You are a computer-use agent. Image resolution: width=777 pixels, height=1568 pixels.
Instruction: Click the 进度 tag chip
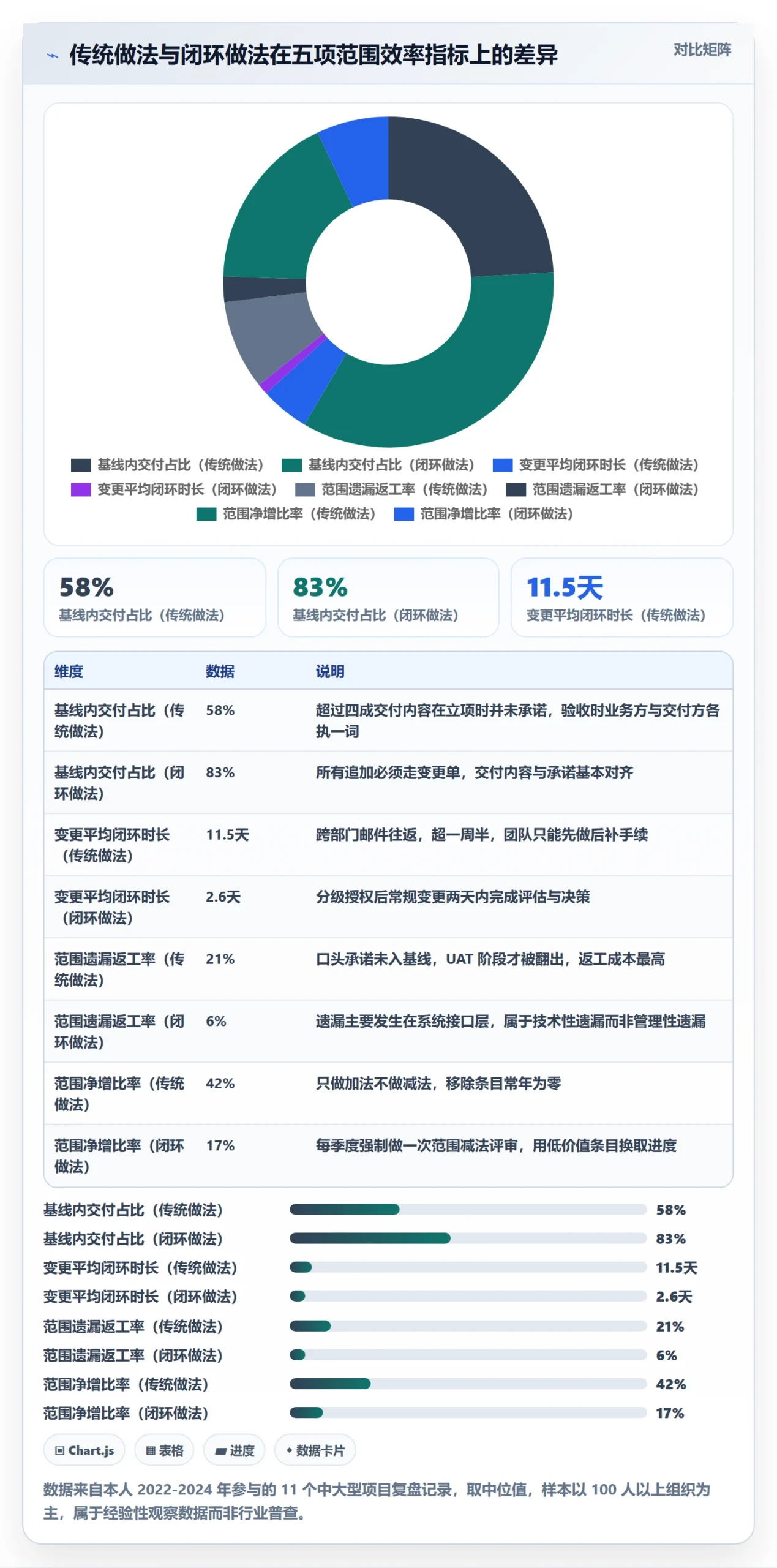(x=235, y=1450)
